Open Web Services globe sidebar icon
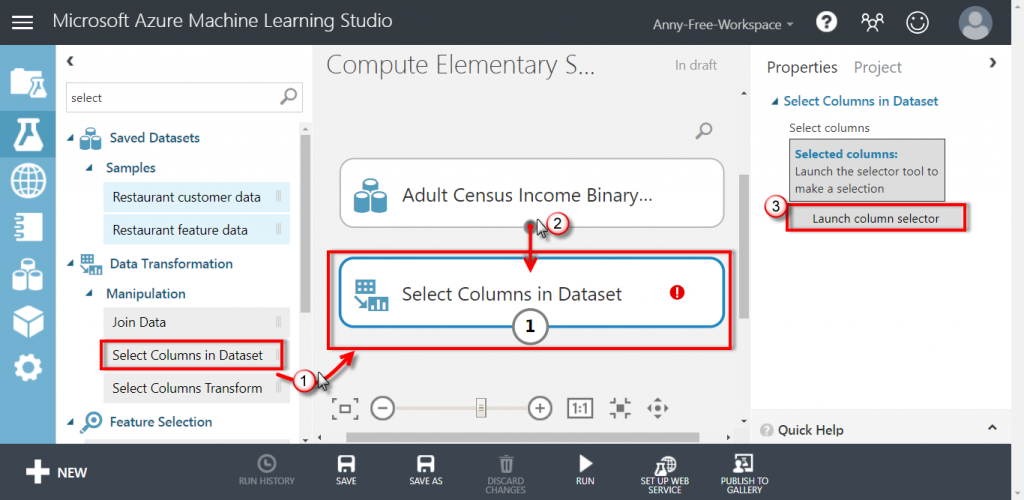Screen dimensions: 1024x500 click(28, 180)
